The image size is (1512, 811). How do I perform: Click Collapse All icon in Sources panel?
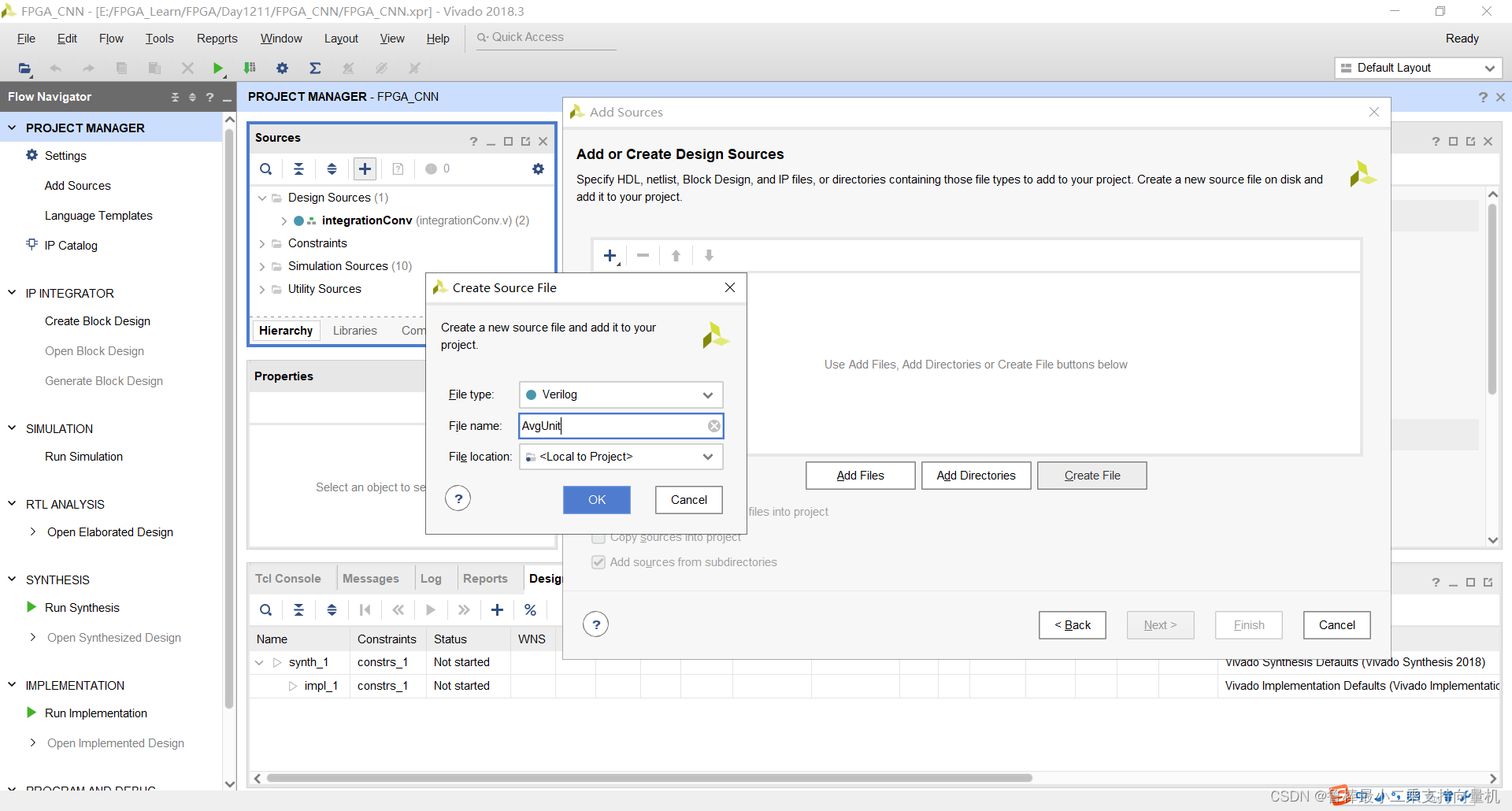298,168
